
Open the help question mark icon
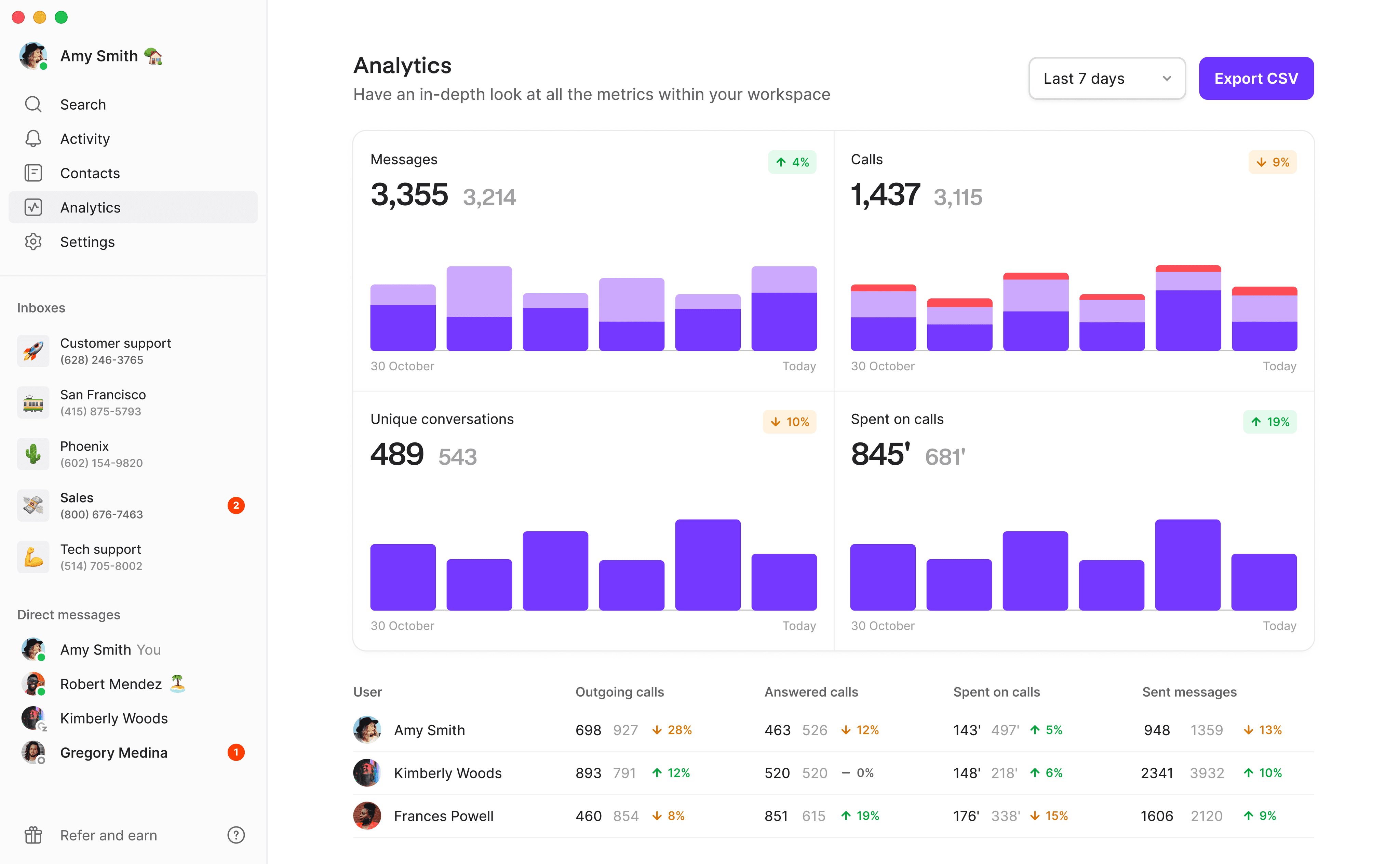(235, 835)
